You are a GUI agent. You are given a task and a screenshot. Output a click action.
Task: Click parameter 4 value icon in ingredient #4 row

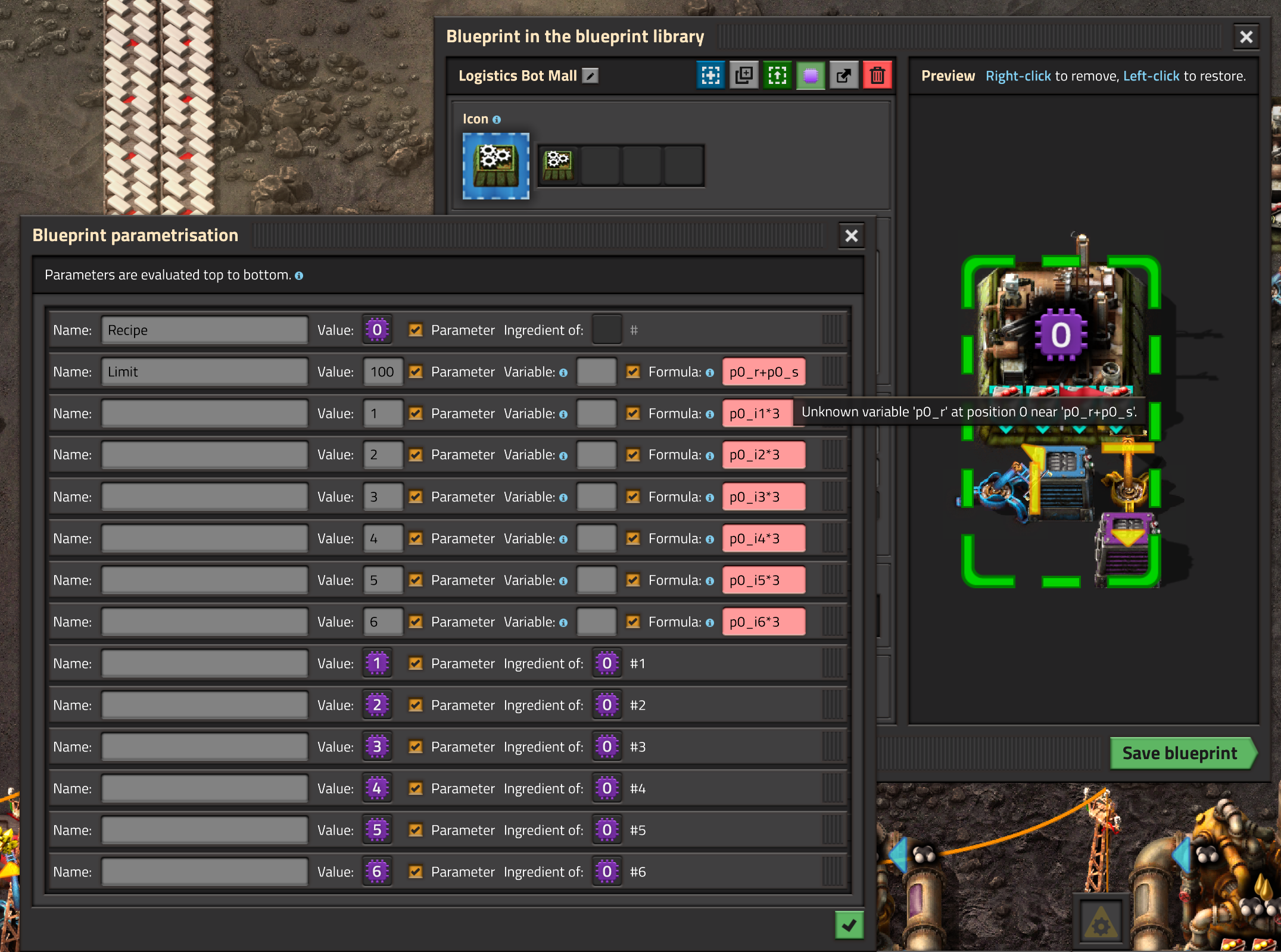377,788
